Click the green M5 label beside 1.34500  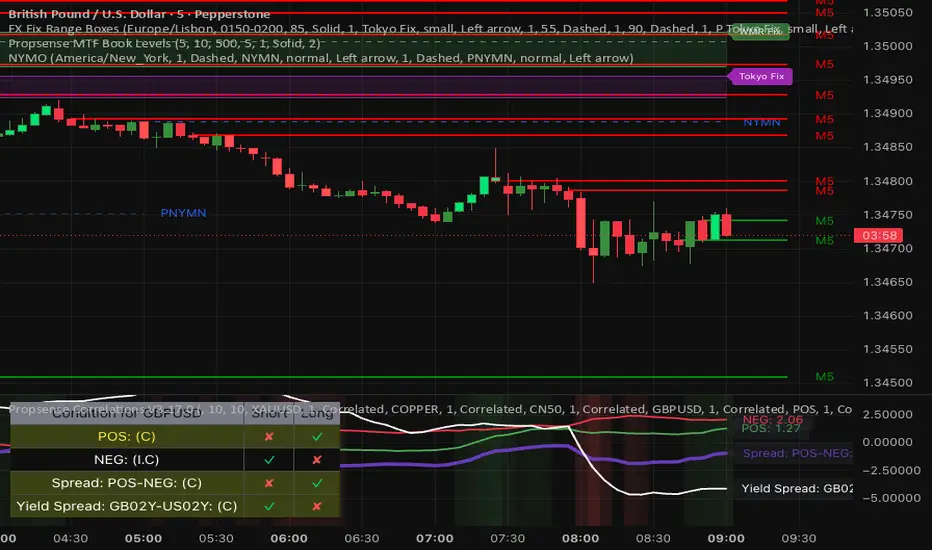824,377
